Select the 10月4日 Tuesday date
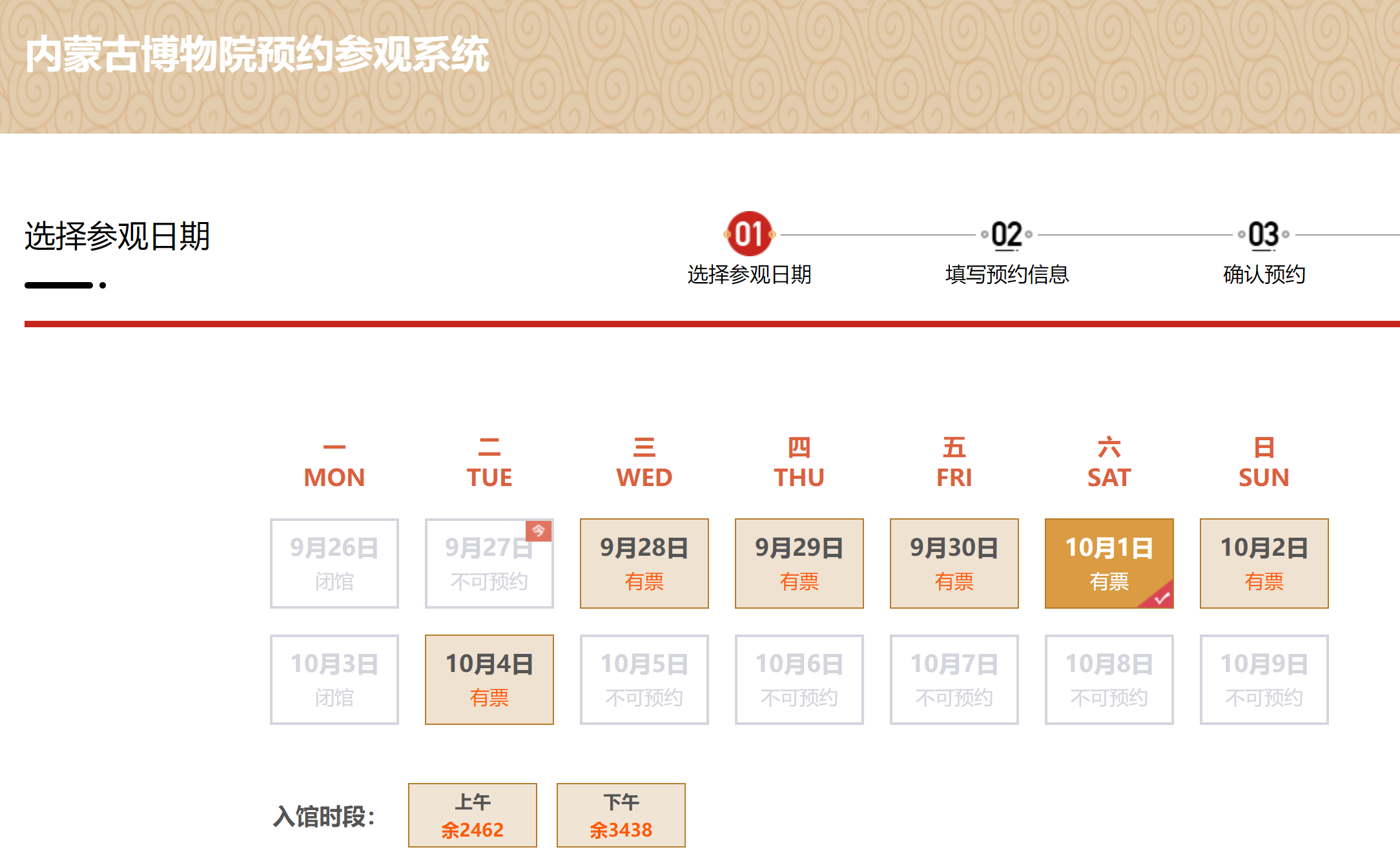The image size is (1400, 854). tap(489, 679)
